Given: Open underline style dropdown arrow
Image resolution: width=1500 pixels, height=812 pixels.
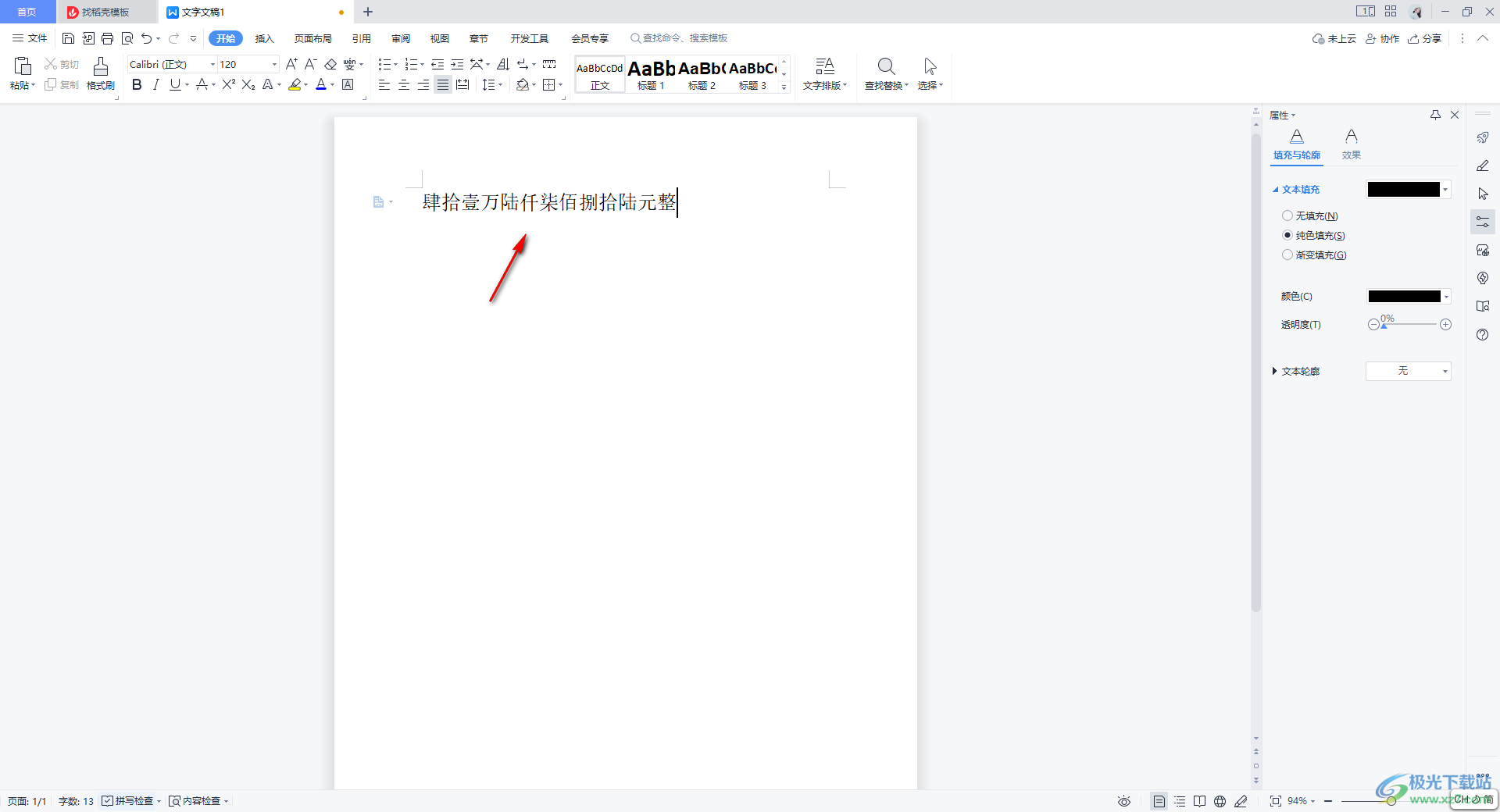Looking at the screenshot, I should (x=187, y=84).
